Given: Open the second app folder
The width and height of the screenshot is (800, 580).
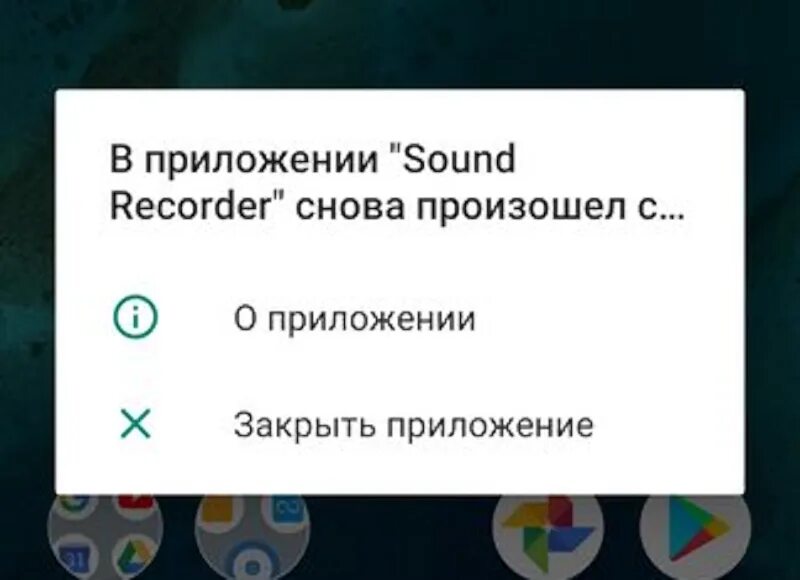Looking at the screenshot, I should [252, 535].
